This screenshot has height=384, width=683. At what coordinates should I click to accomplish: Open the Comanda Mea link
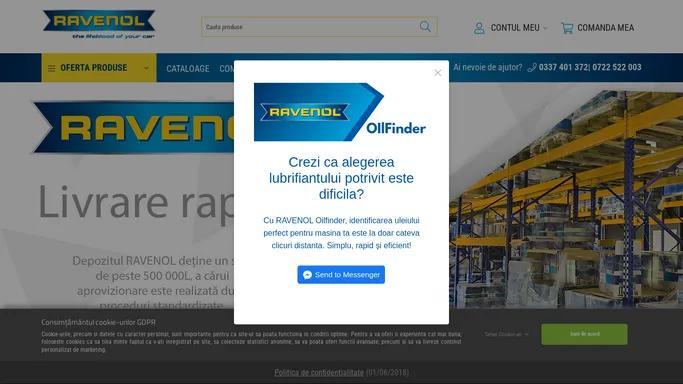(x=605, y=28)
